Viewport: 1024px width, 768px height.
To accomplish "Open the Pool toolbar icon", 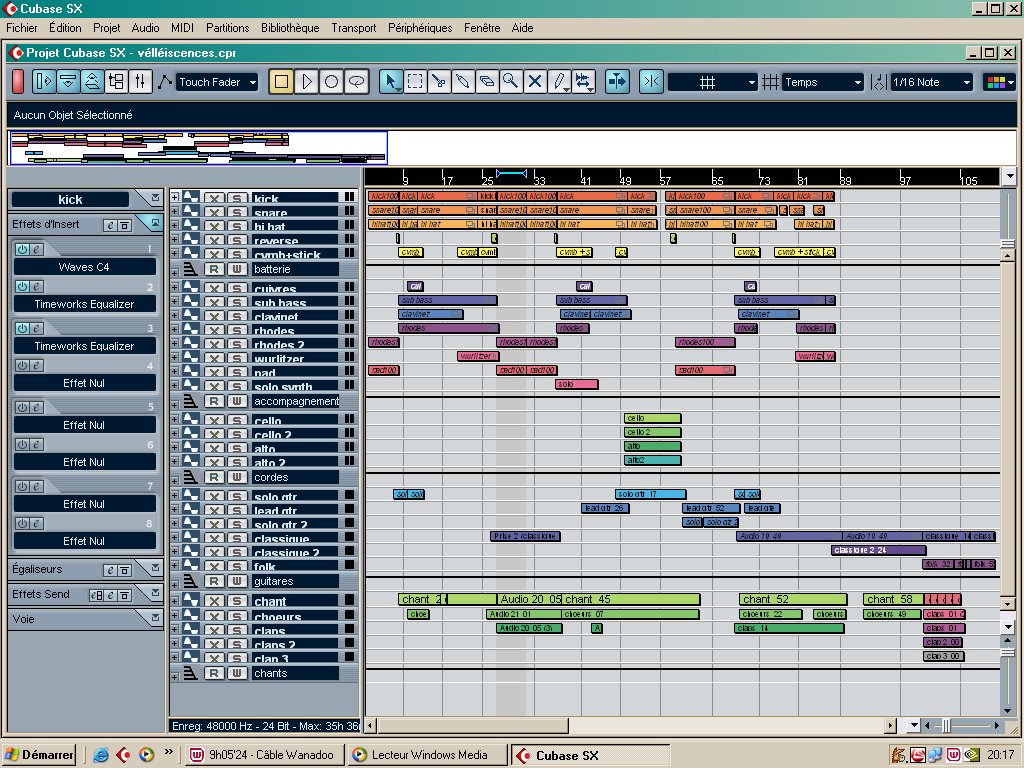I will coord(116,82).
